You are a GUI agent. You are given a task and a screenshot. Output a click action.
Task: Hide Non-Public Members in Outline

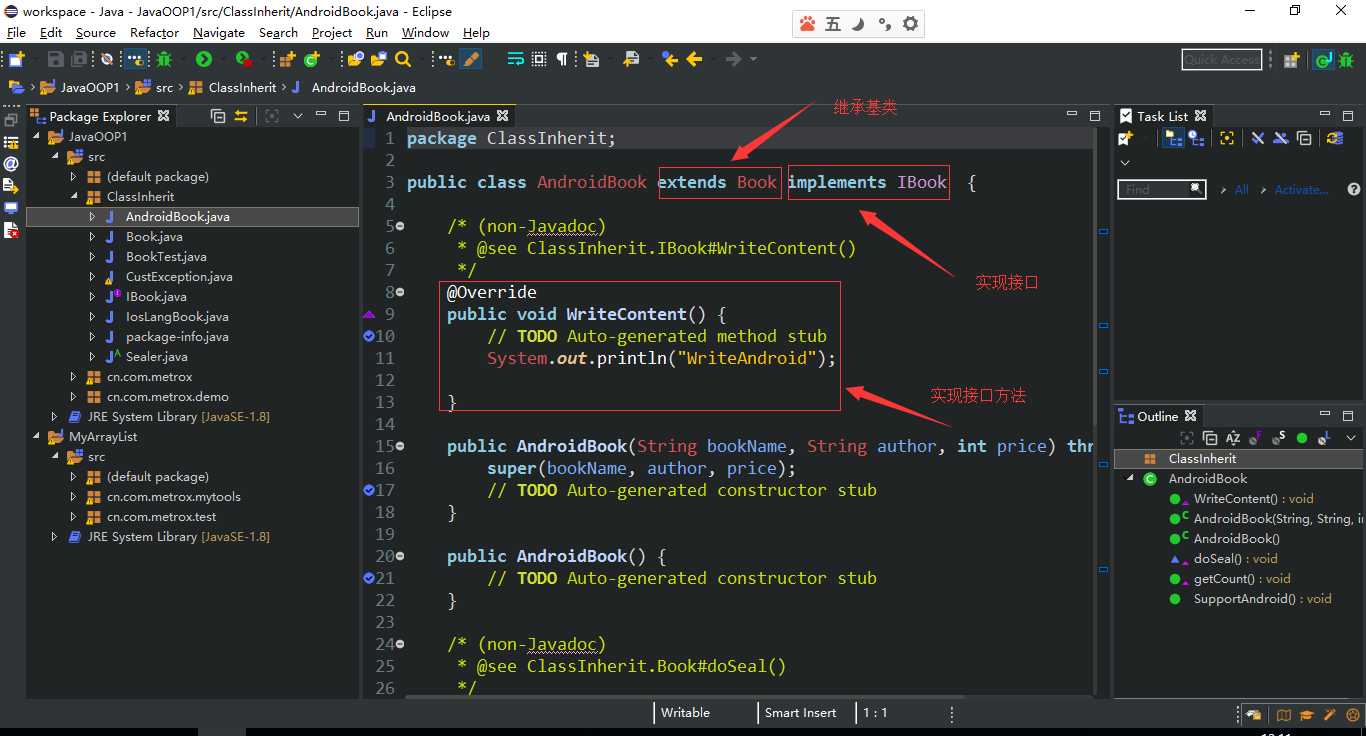tap(1302, 438)
